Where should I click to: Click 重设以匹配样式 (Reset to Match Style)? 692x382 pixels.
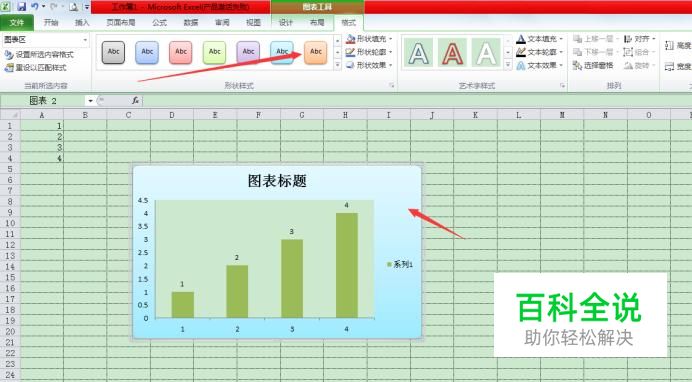tap(36, 67)
